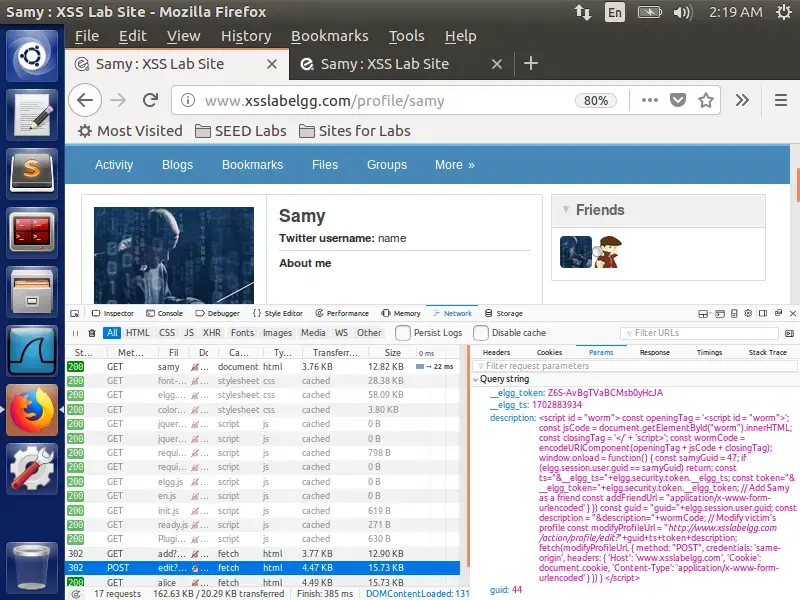Open the Sites for Labs bookmarks folder
The width and height of the screenshot is (800, 600).
tap(355, 131)
